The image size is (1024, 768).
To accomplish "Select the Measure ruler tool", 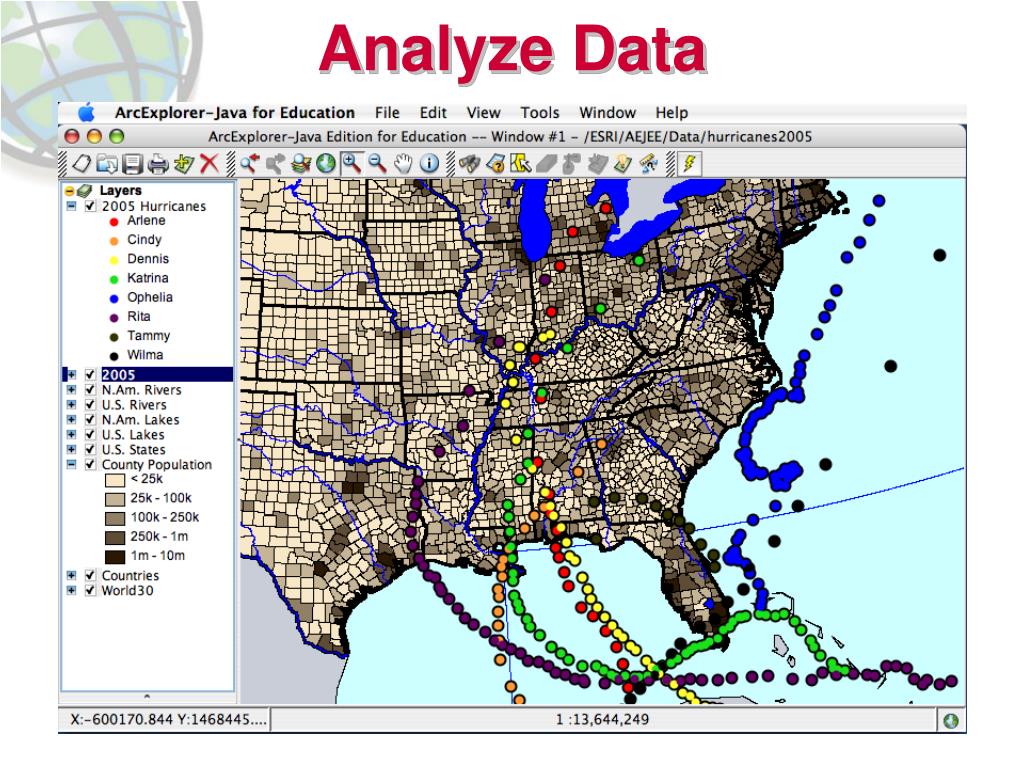I will pos(648,163).
